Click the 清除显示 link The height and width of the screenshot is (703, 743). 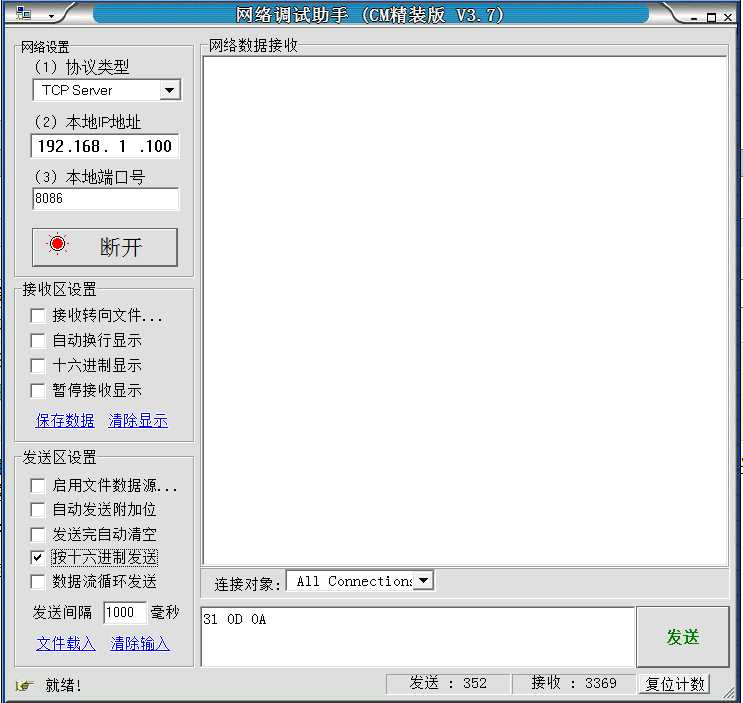pos(138,420)
